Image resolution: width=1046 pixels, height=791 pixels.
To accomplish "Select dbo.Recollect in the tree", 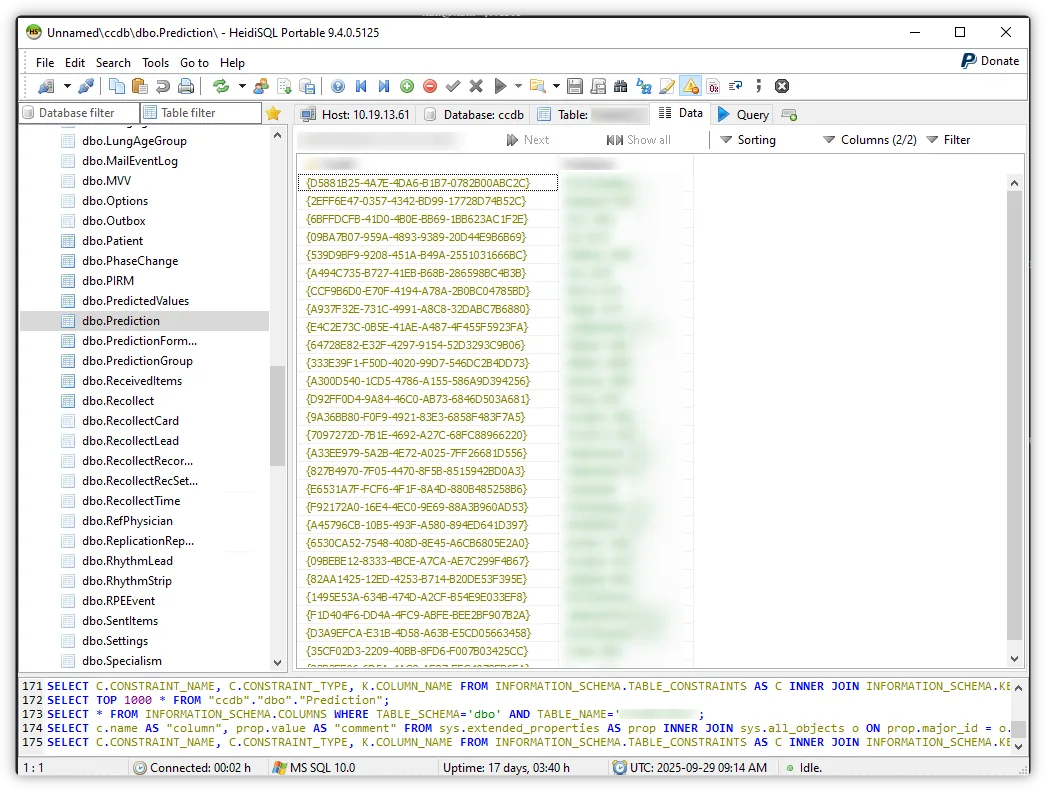I will (117, 401).
